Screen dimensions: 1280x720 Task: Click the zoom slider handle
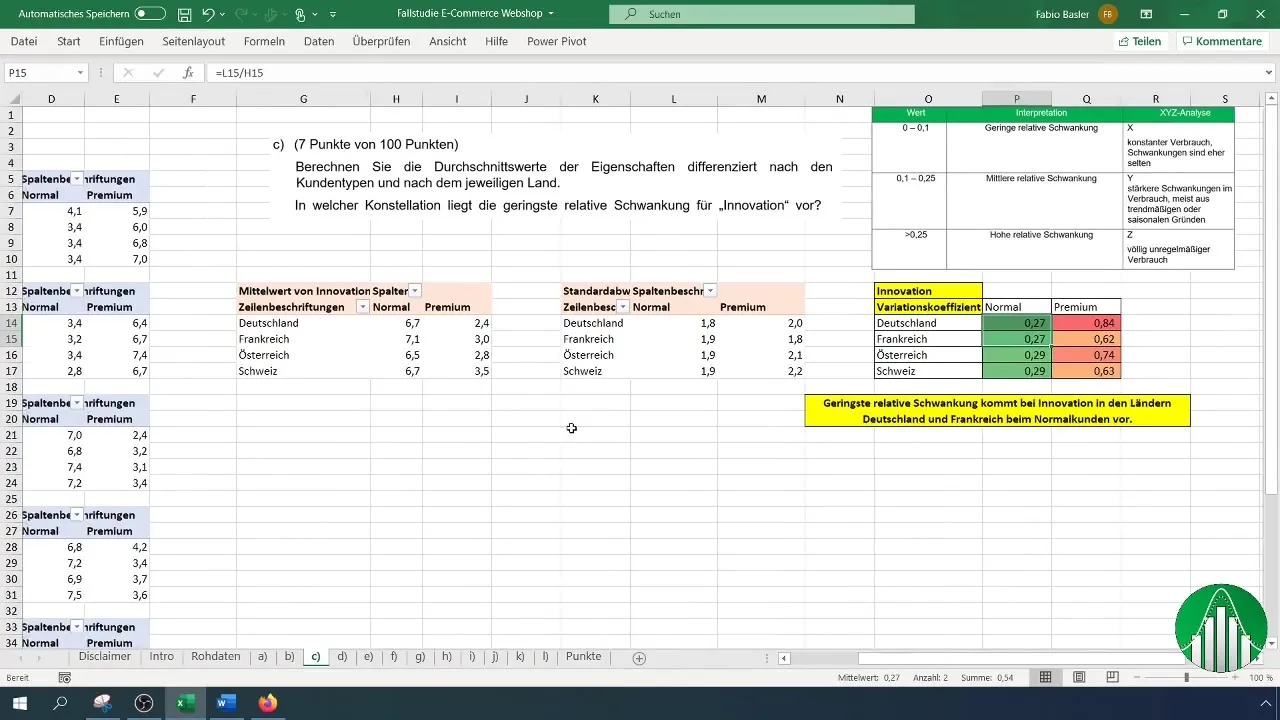tap(1186, 677)
